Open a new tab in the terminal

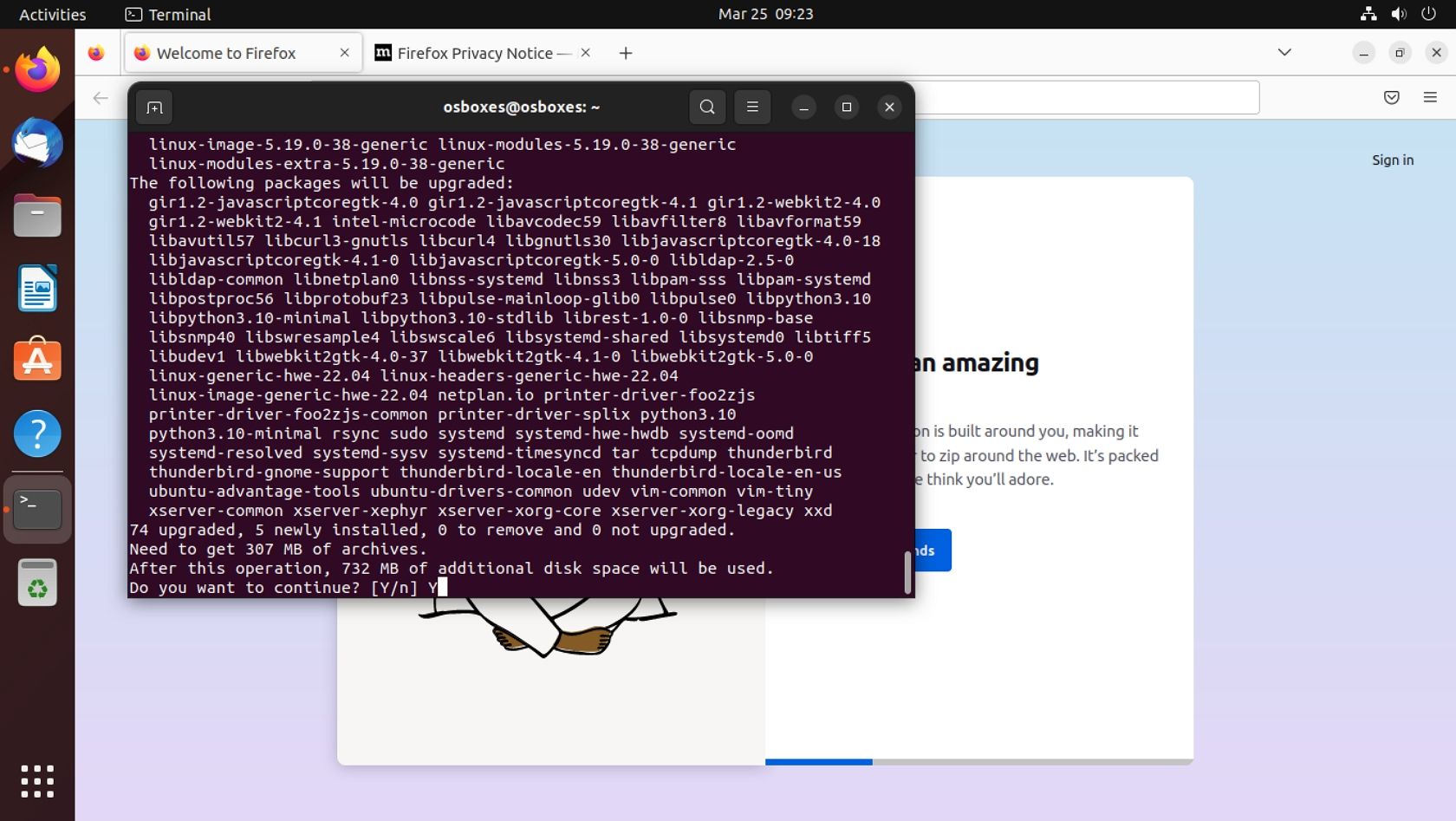tap(154, 108)
